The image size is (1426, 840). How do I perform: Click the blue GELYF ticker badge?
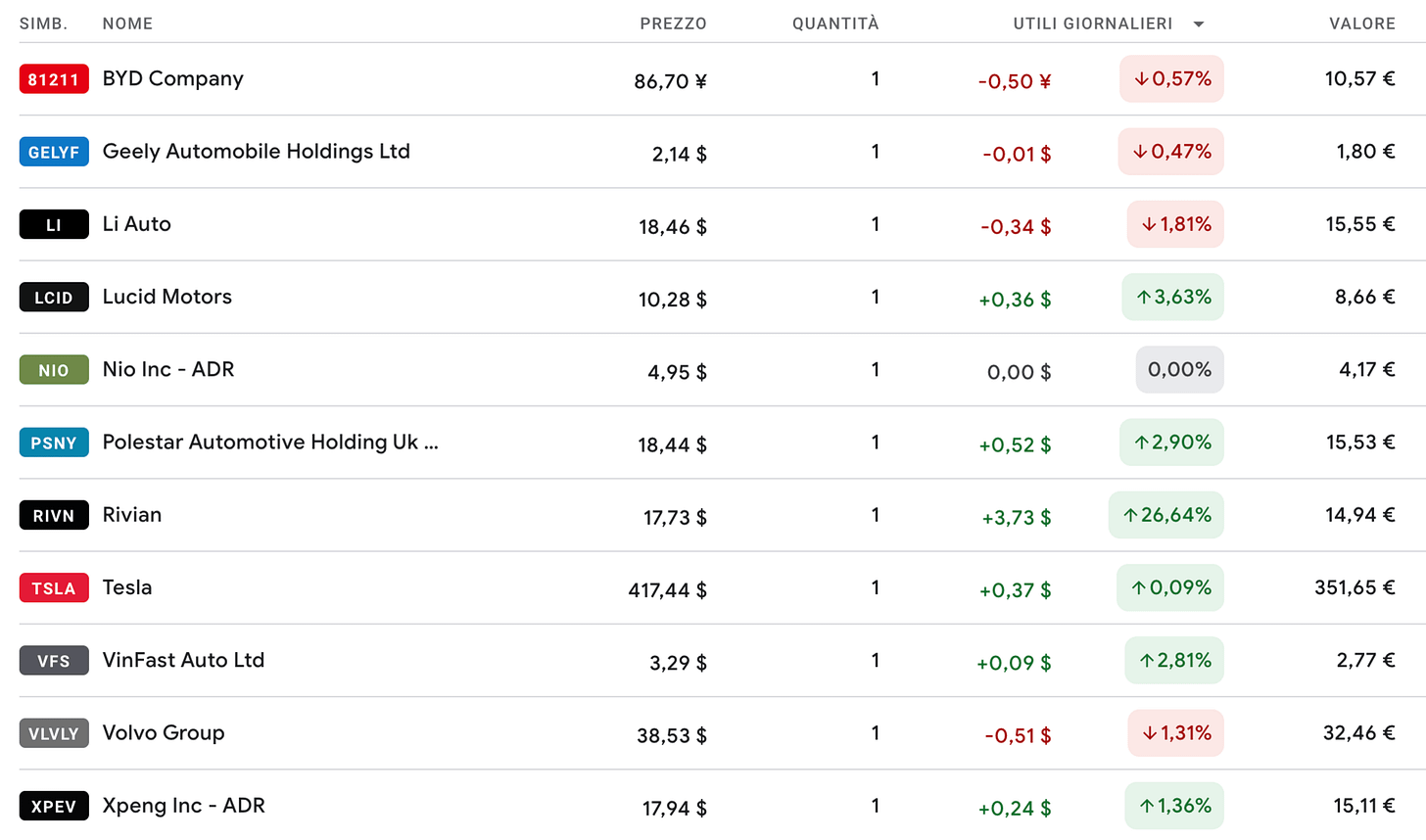54,152
